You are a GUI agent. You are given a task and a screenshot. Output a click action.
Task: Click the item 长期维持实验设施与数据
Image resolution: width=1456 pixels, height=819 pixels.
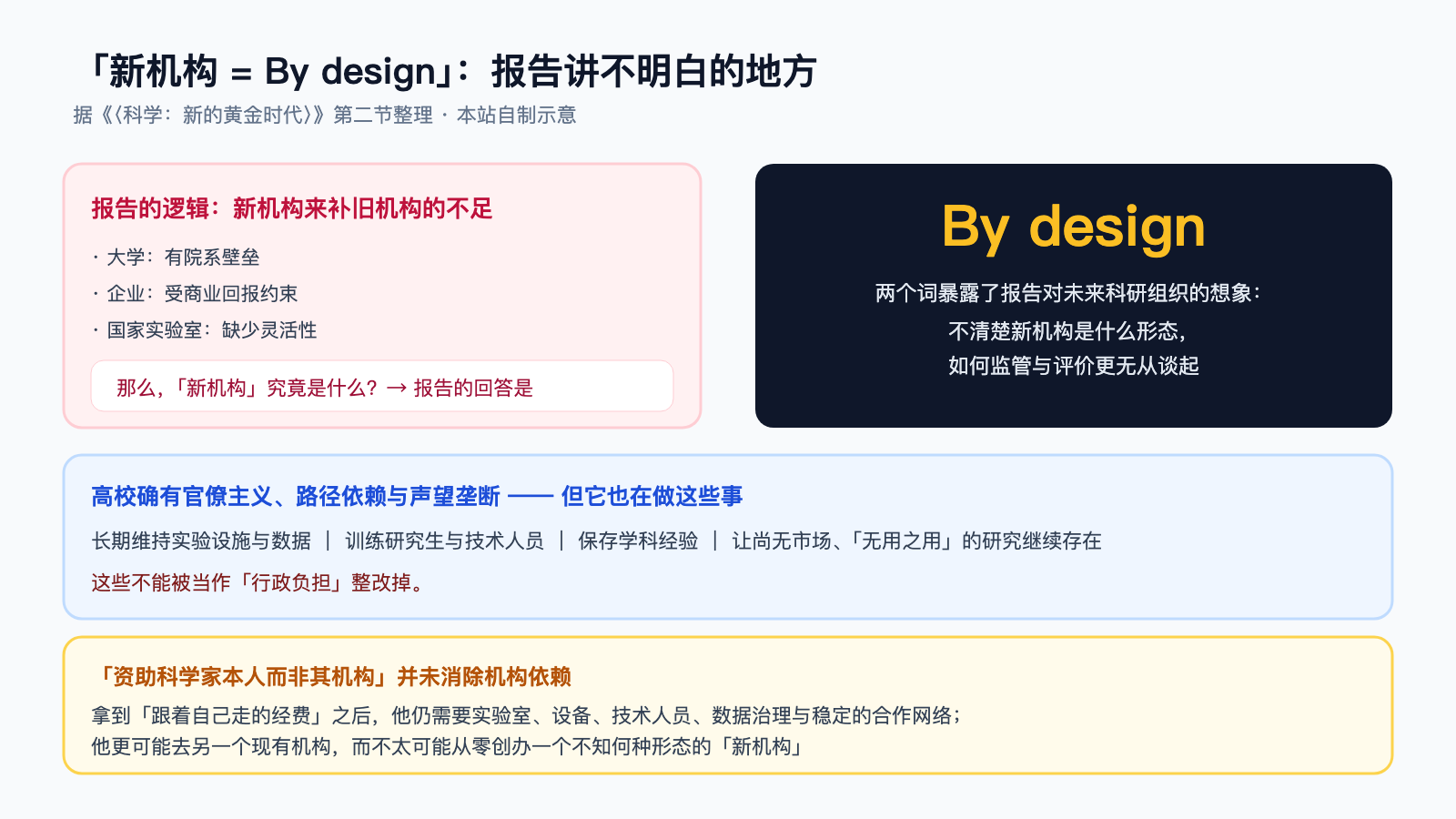pos(201,541)
